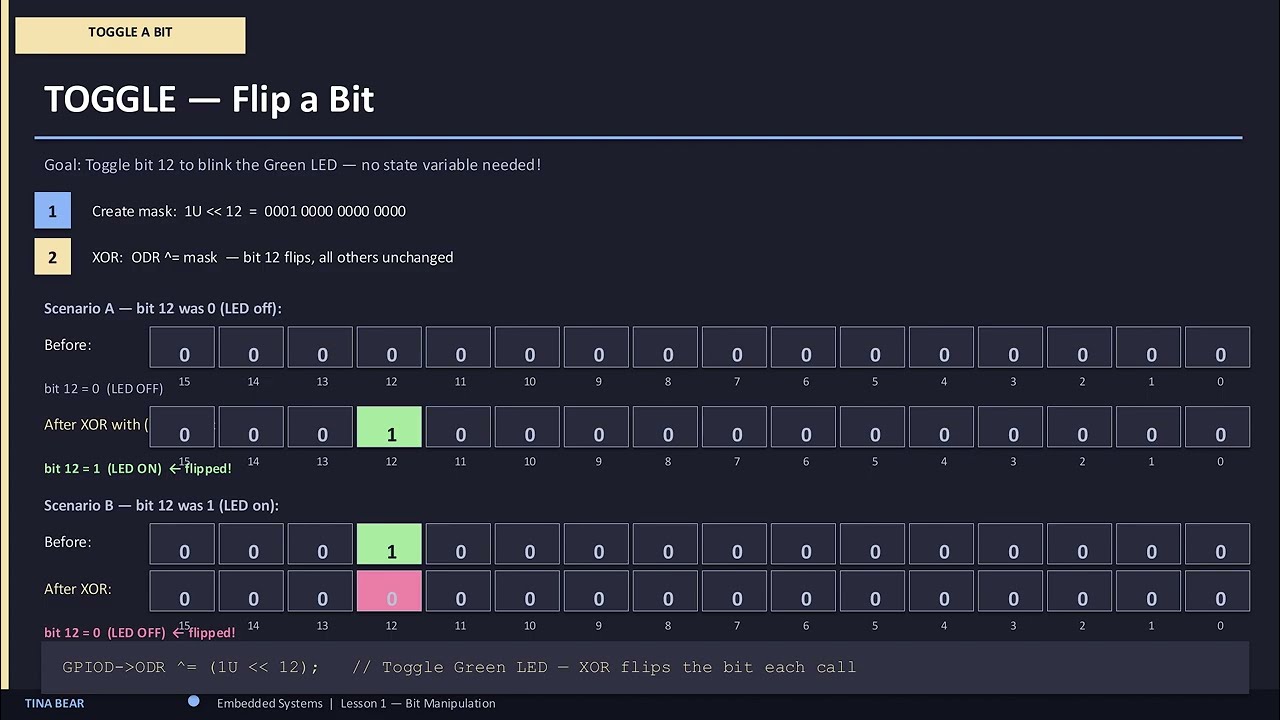Click bit 15 cell in Scenario A Before row
The height and width of the screenshot is (720, 1280).
point(183,347)
